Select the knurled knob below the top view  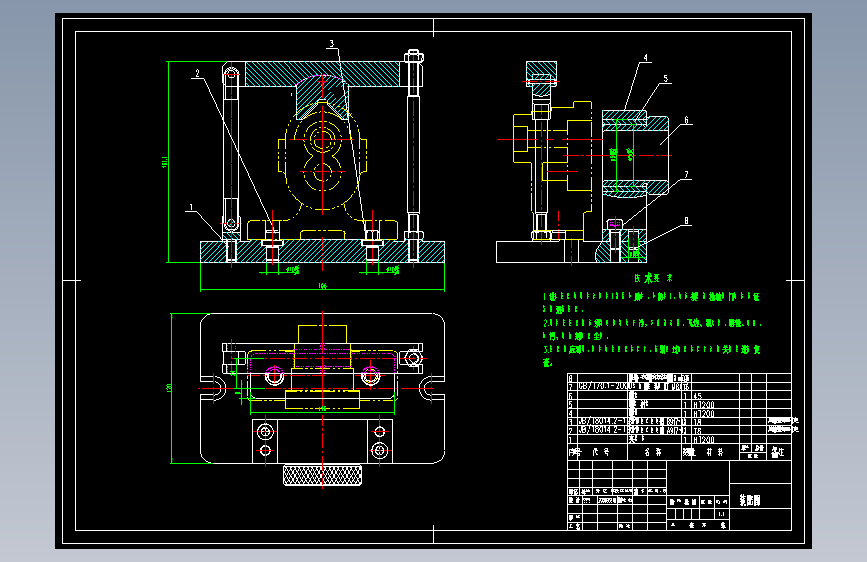click(x=322, y=475)
